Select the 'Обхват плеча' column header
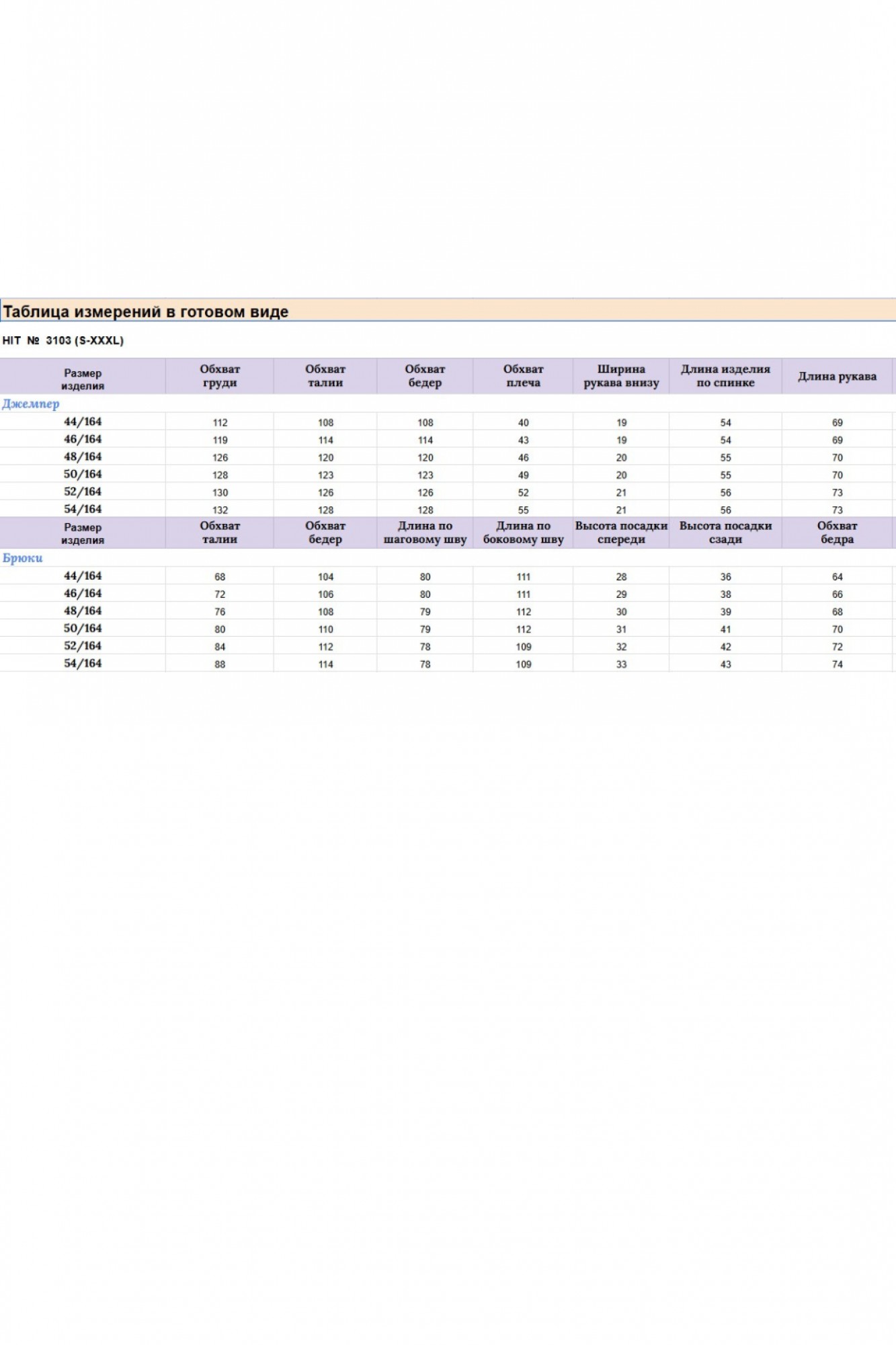 pyautogui.click(x=523, y=376)
